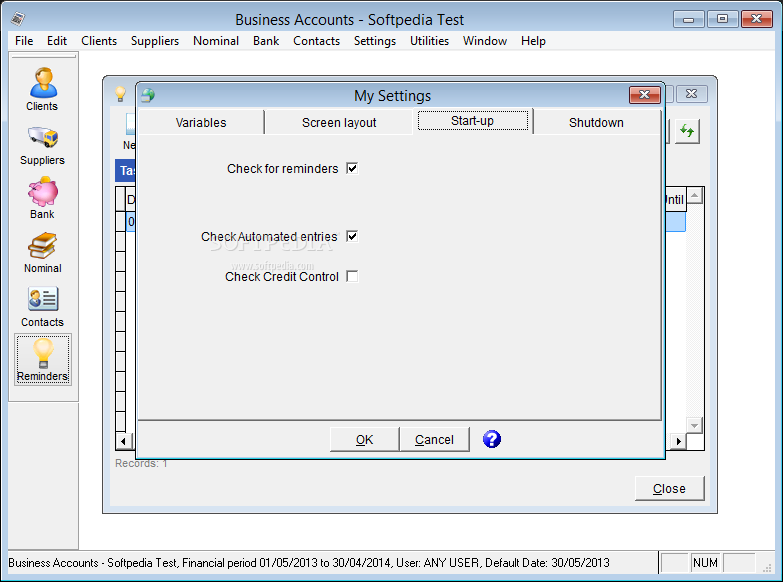The height and width of the screenshot is (582, 783).
Task: Toggle Check Automated entries checkbox
Action: 352,236
